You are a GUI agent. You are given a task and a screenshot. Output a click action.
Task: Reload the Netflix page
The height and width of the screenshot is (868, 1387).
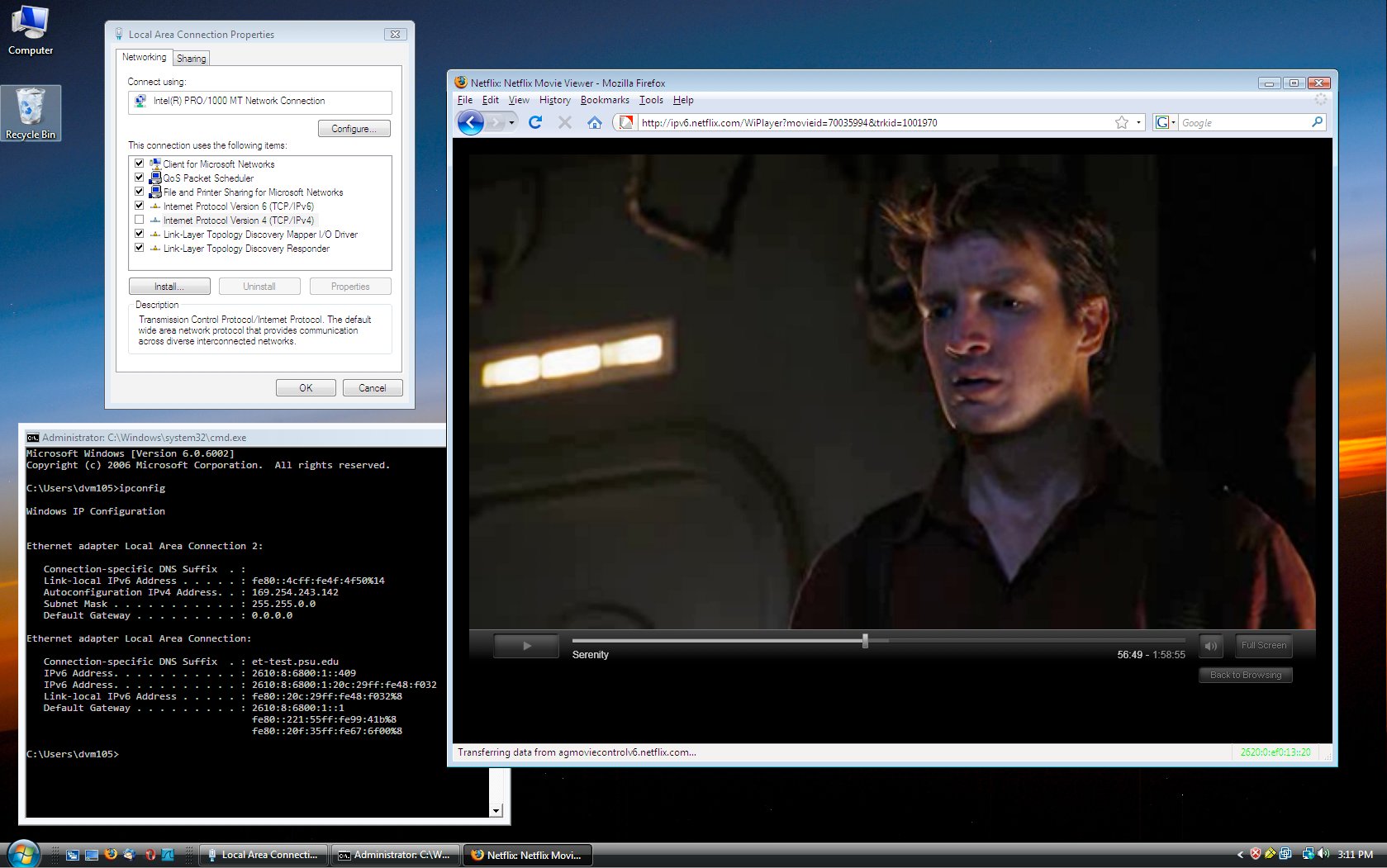coord(535,122)
